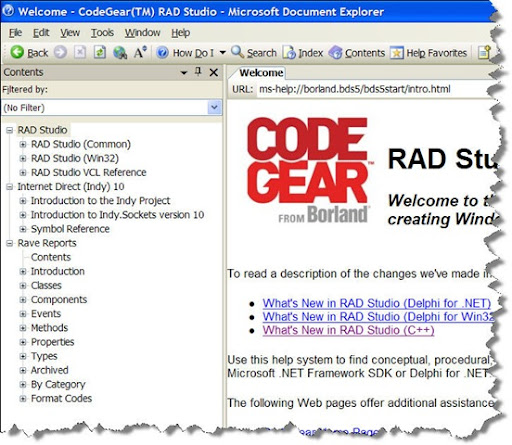Click the greyed Forward arrow icon
This screenshot has height=445, width=512.
coord(60,52)
